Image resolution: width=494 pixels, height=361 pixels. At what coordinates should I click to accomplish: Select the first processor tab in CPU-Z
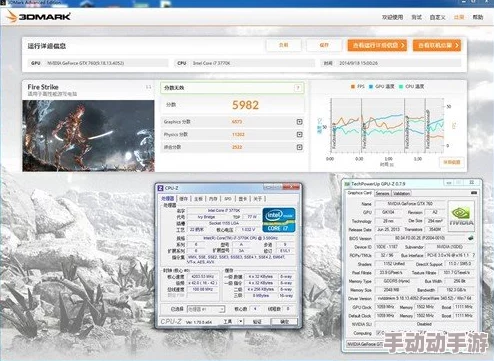coord(168,199)
